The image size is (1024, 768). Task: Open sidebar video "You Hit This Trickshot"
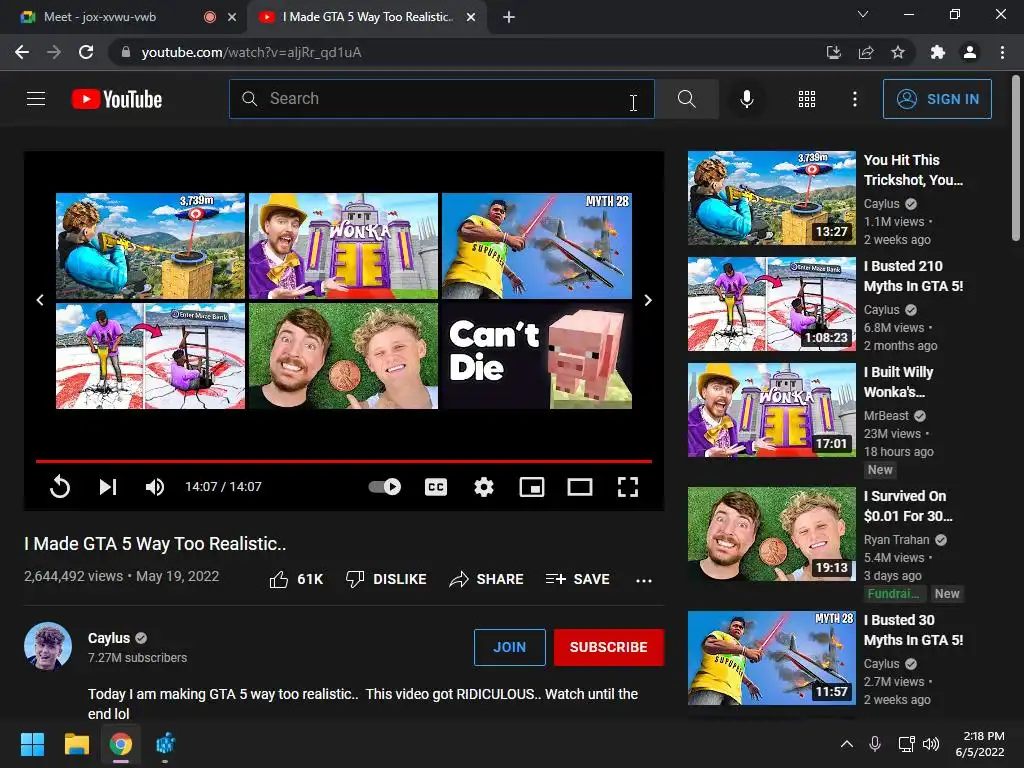(x=913, y=170)
